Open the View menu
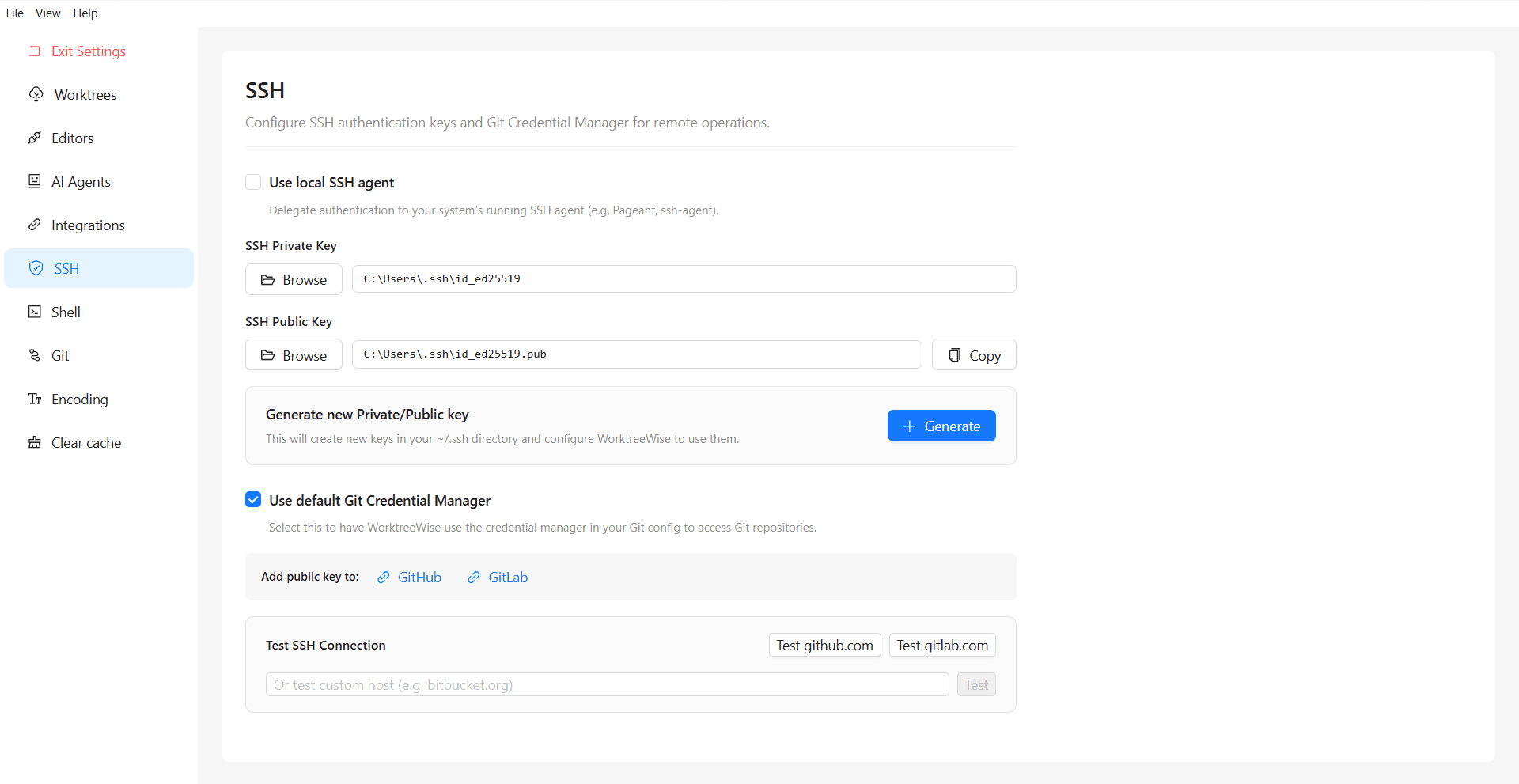Image resolution: width=1519 pixels, height=784 pixels. point(47,13)
